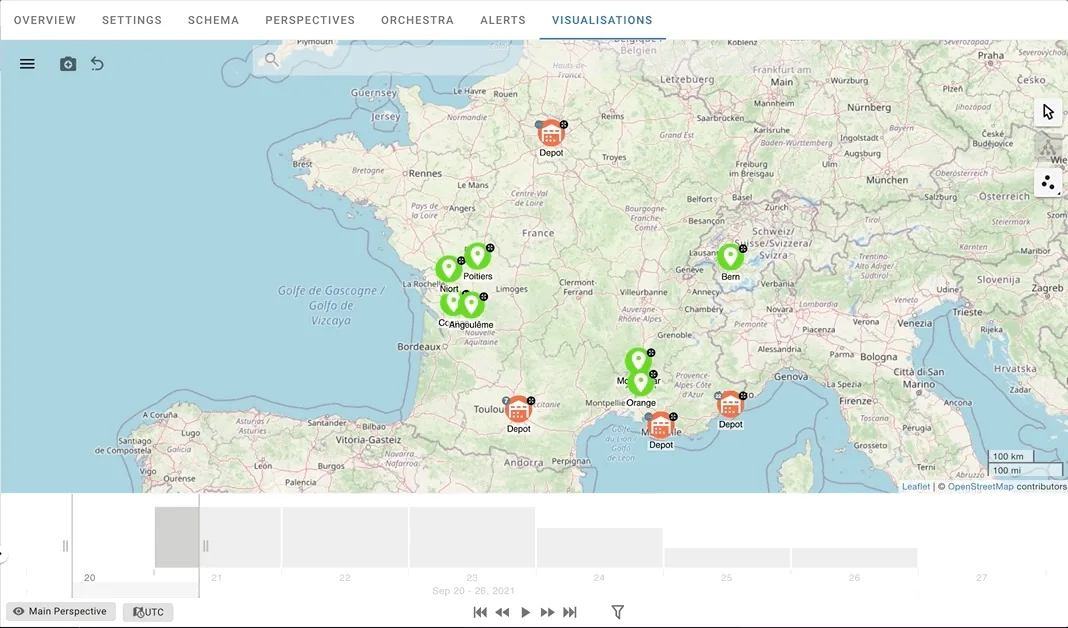Viewport: 1068px width, 628px height.
Task: Select the Montélimar pin above Orange
Action: point(638,360)
